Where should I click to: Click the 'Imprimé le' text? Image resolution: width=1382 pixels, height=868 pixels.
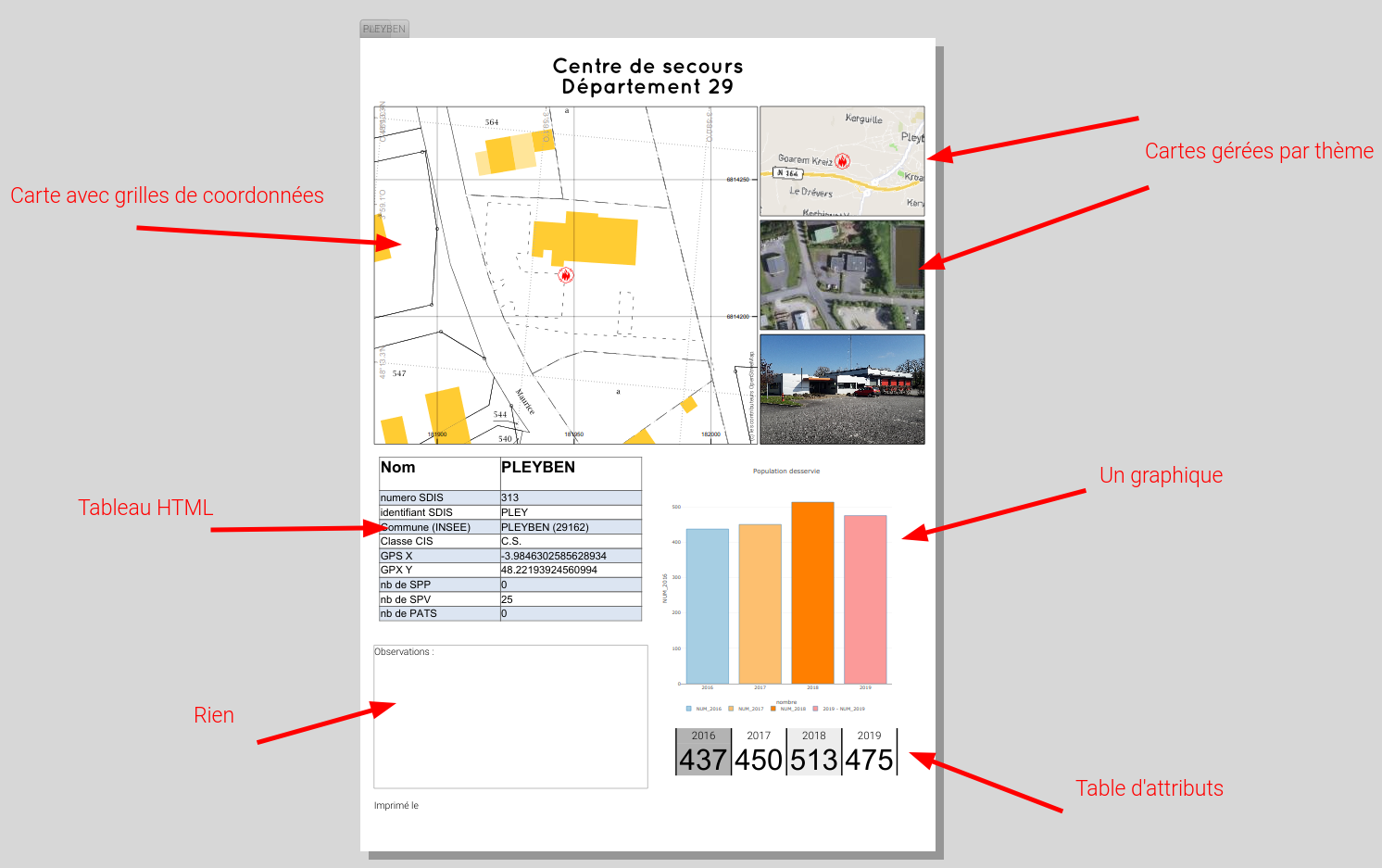pos(396,806)
